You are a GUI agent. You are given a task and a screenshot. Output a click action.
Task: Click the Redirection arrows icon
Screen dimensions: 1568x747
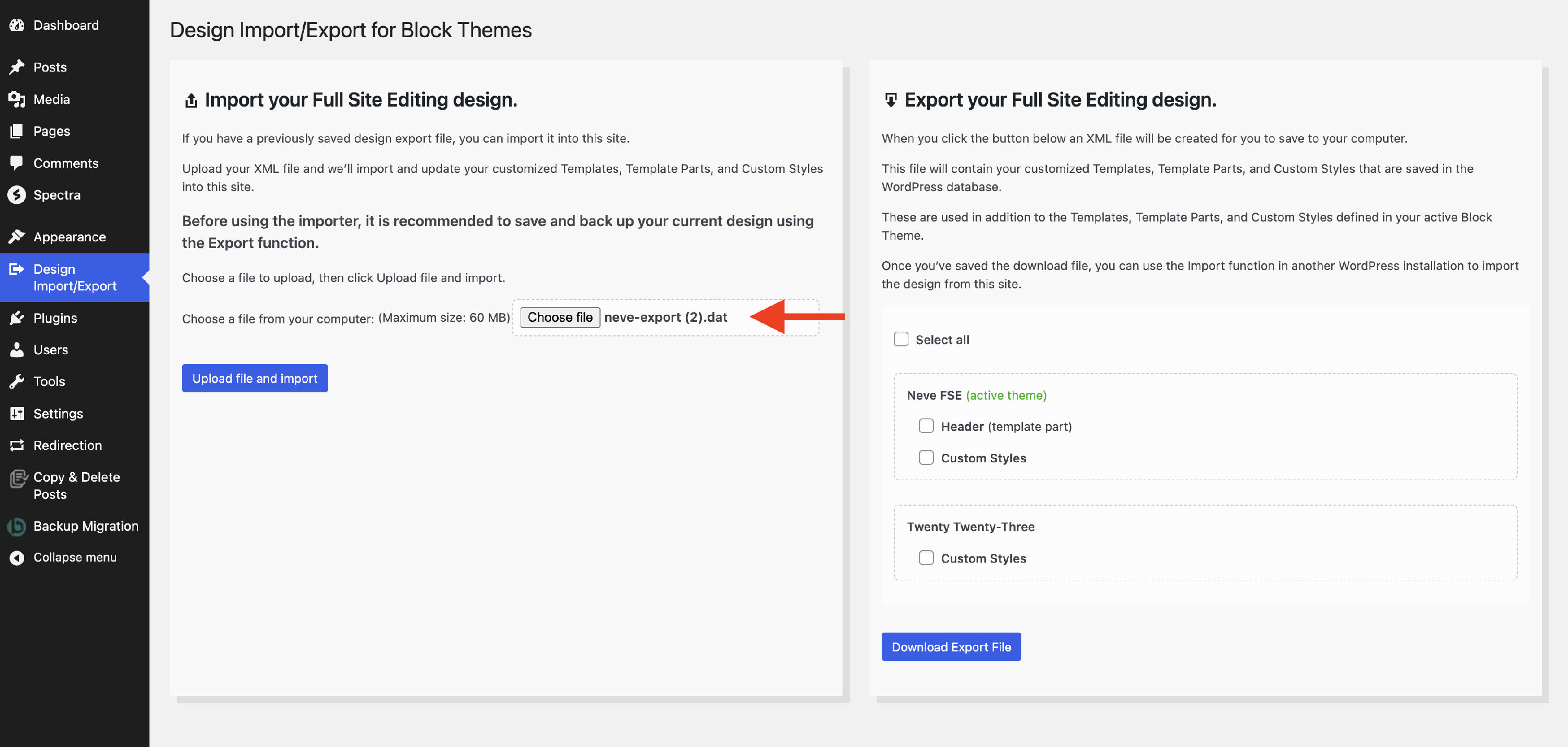pos(17,445)
